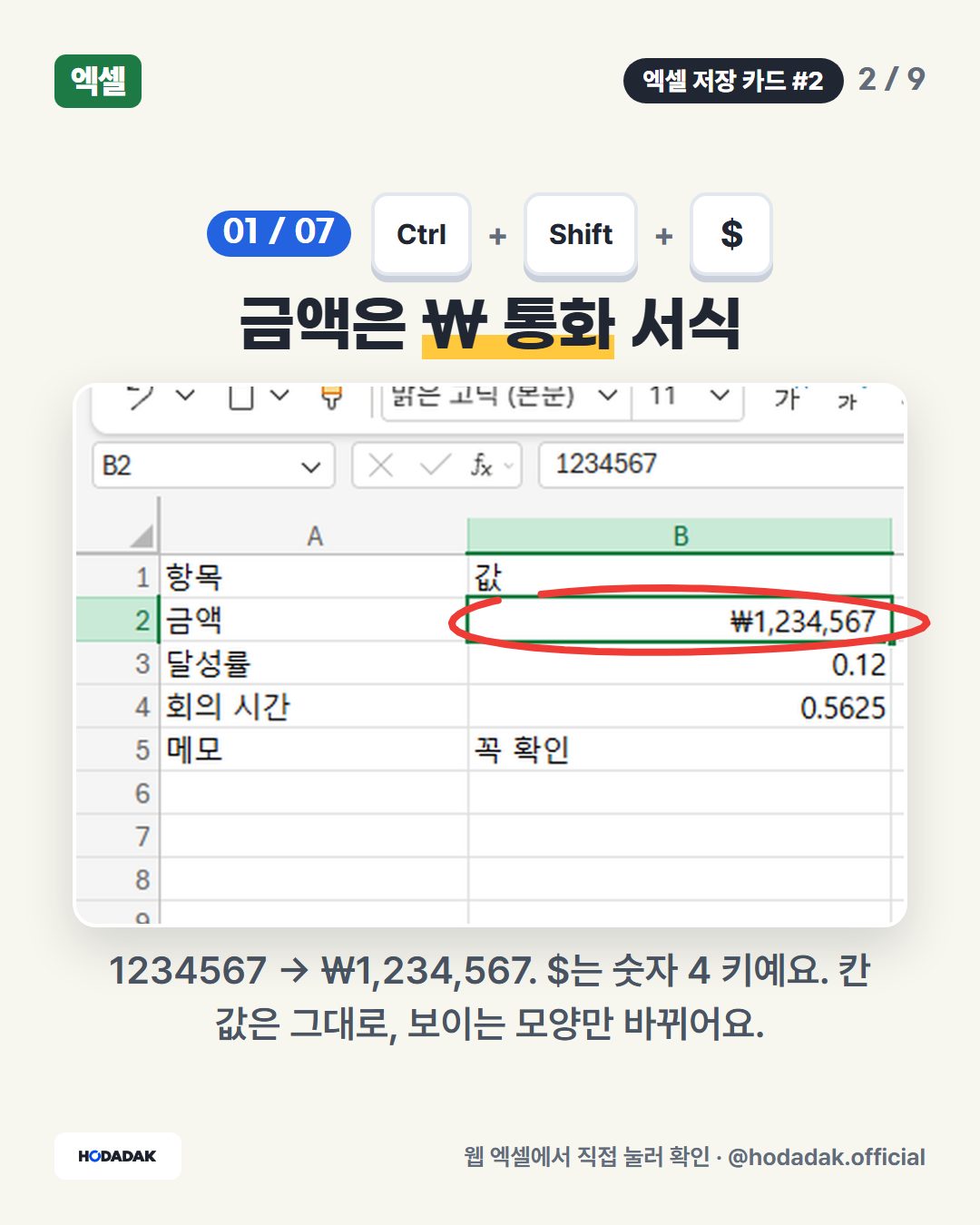Open the paste options dropdown arrow

[x=279, y=396]
